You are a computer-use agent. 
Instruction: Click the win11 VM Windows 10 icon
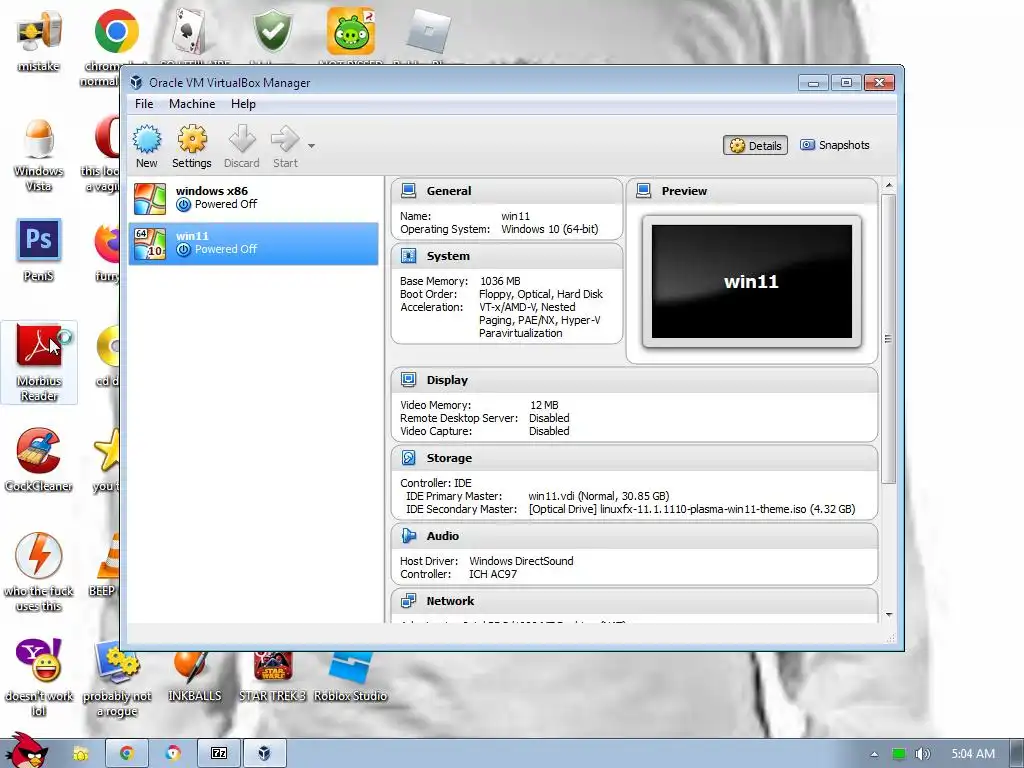coord(150,244)
